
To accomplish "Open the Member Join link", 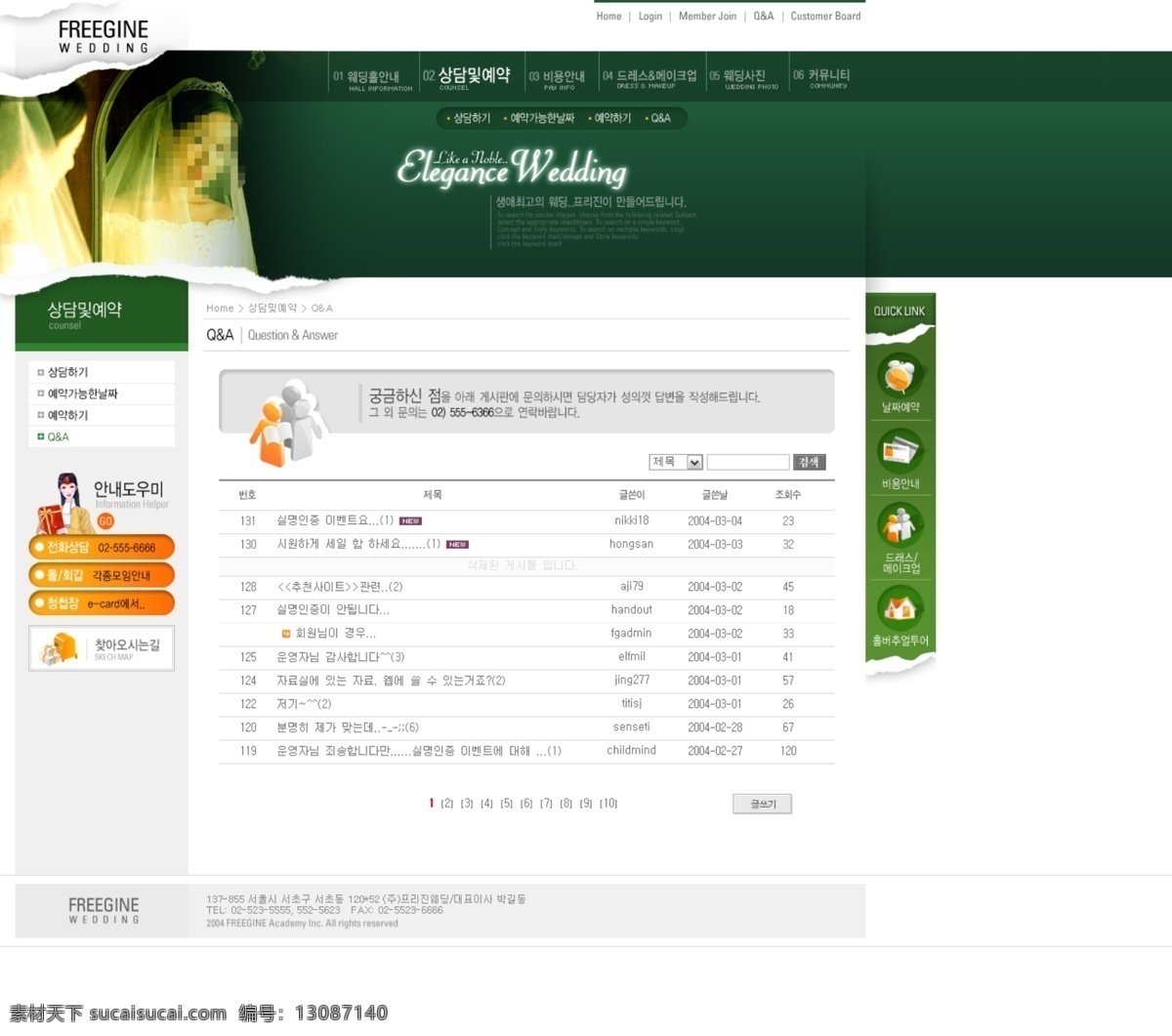I will pos(707,16).
